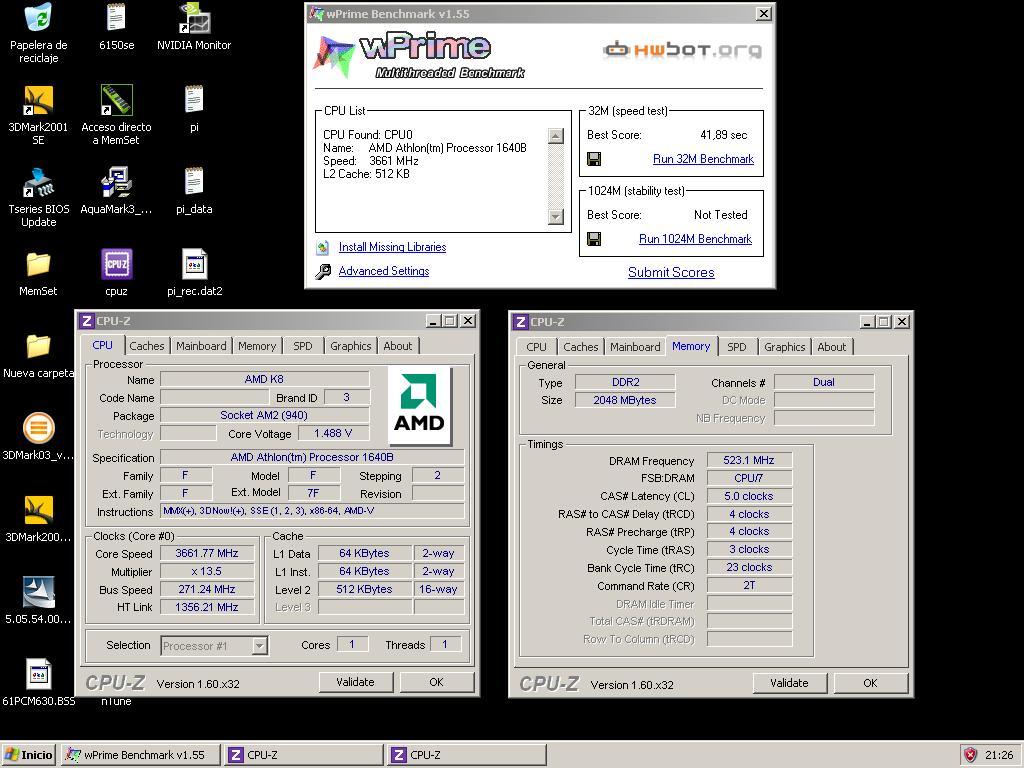
Task: Click the AMD logo in CPU-Z
Action: pos(419,404)
